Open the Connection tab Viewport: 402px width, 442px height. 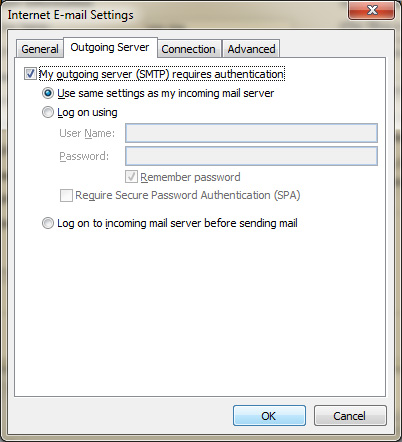click(x=189, y=49)
